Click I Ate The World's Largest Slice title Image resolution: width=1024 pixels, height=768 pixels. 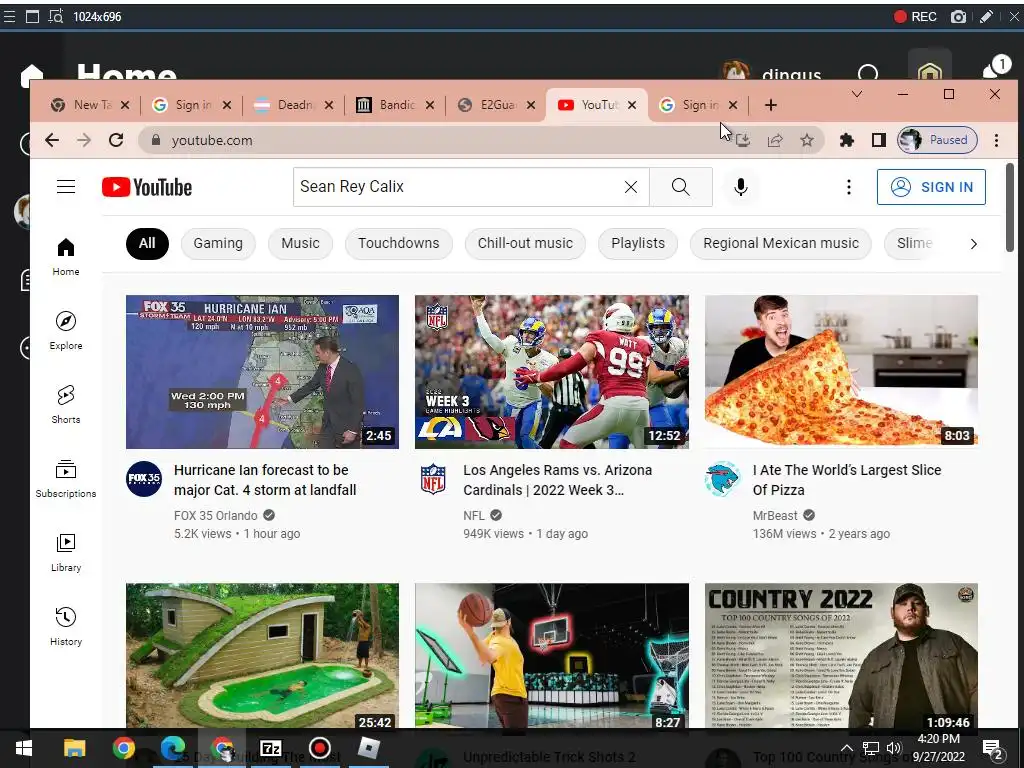(847, 480)
